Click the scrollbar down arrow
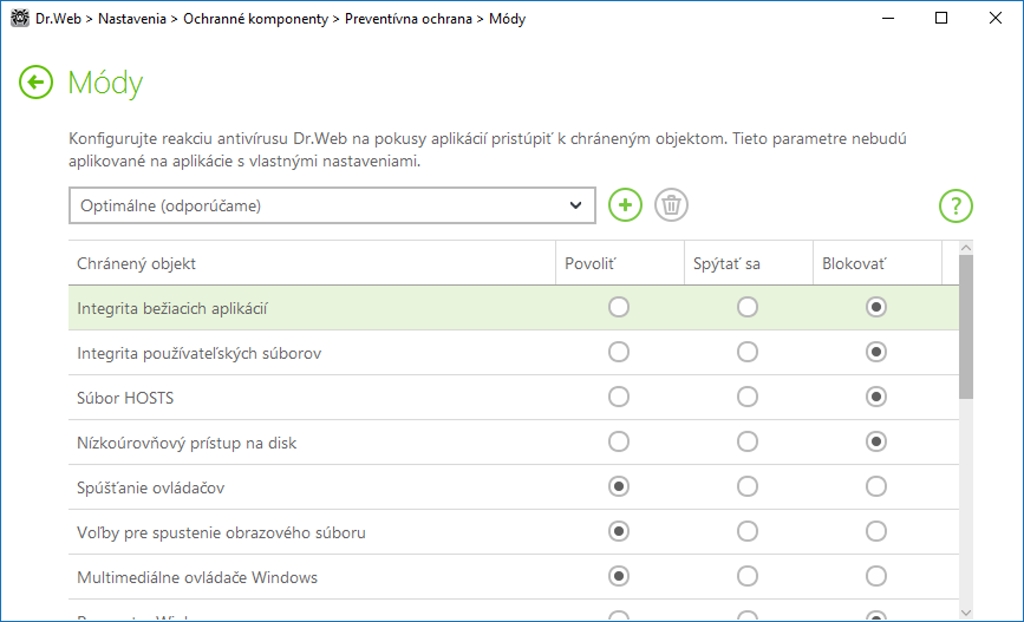This screenshot has width=1024, height=622. coord(965,612)
